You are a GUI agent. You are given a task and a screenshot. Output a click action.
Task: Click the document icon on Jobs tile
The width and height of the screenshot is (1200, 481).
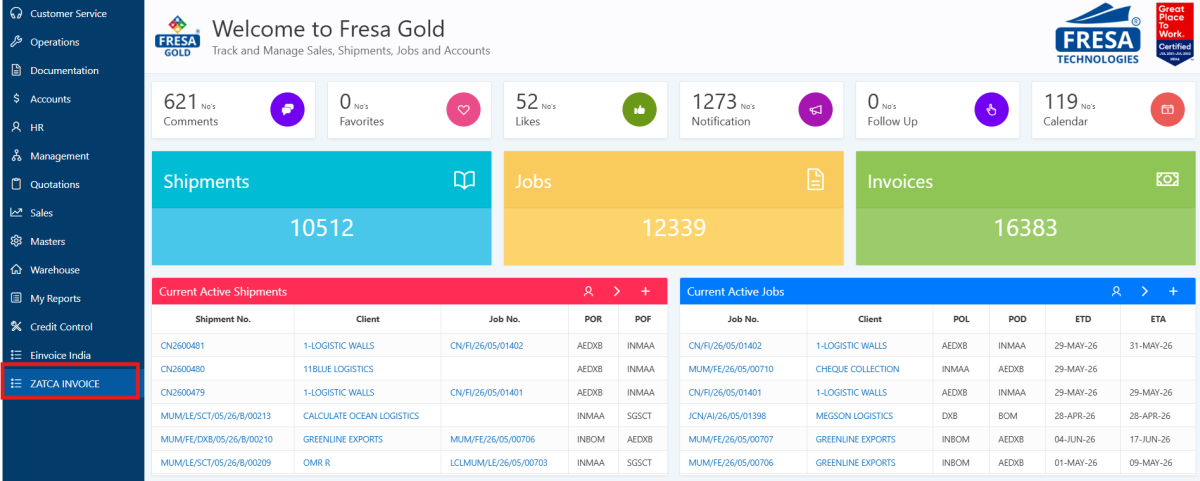click(x=815, y=180)
